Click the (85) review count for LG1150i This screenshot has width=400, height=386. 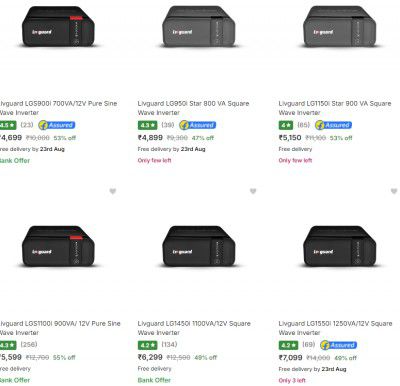coord(304,125)
